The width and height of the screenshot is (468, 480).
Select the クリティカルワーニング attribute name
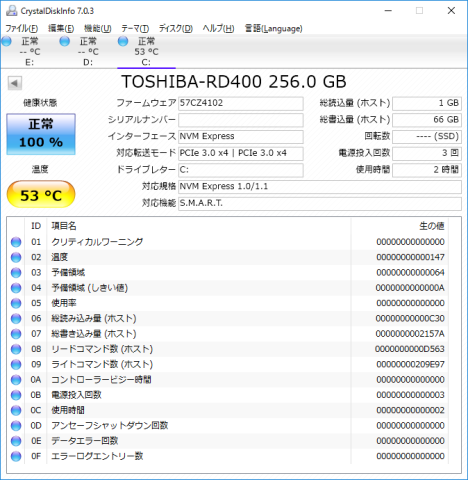(x=97, y=242)
